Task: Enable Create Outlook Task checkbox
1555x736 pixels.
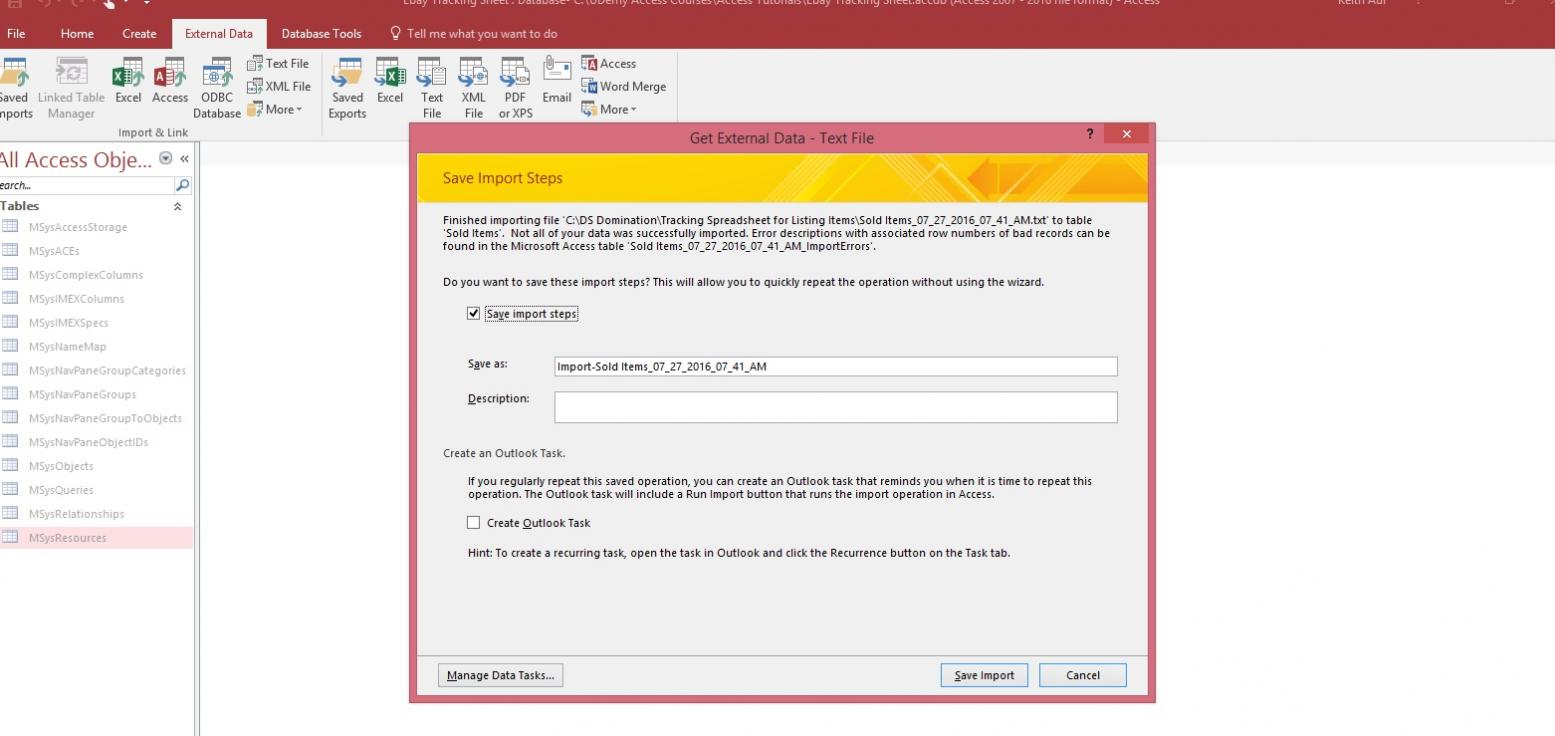Action: [x=474, y=522]
